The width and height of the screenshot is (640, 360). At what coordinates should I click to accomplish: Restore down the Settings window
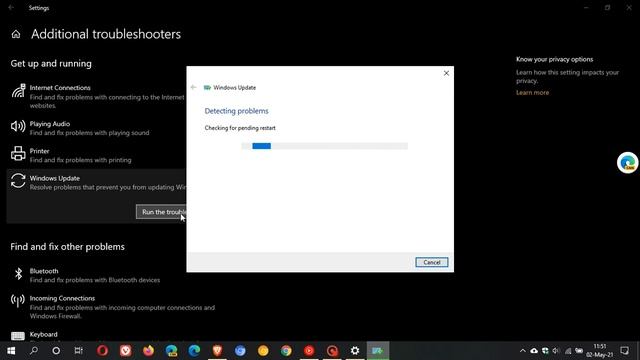tap(607, 8)
